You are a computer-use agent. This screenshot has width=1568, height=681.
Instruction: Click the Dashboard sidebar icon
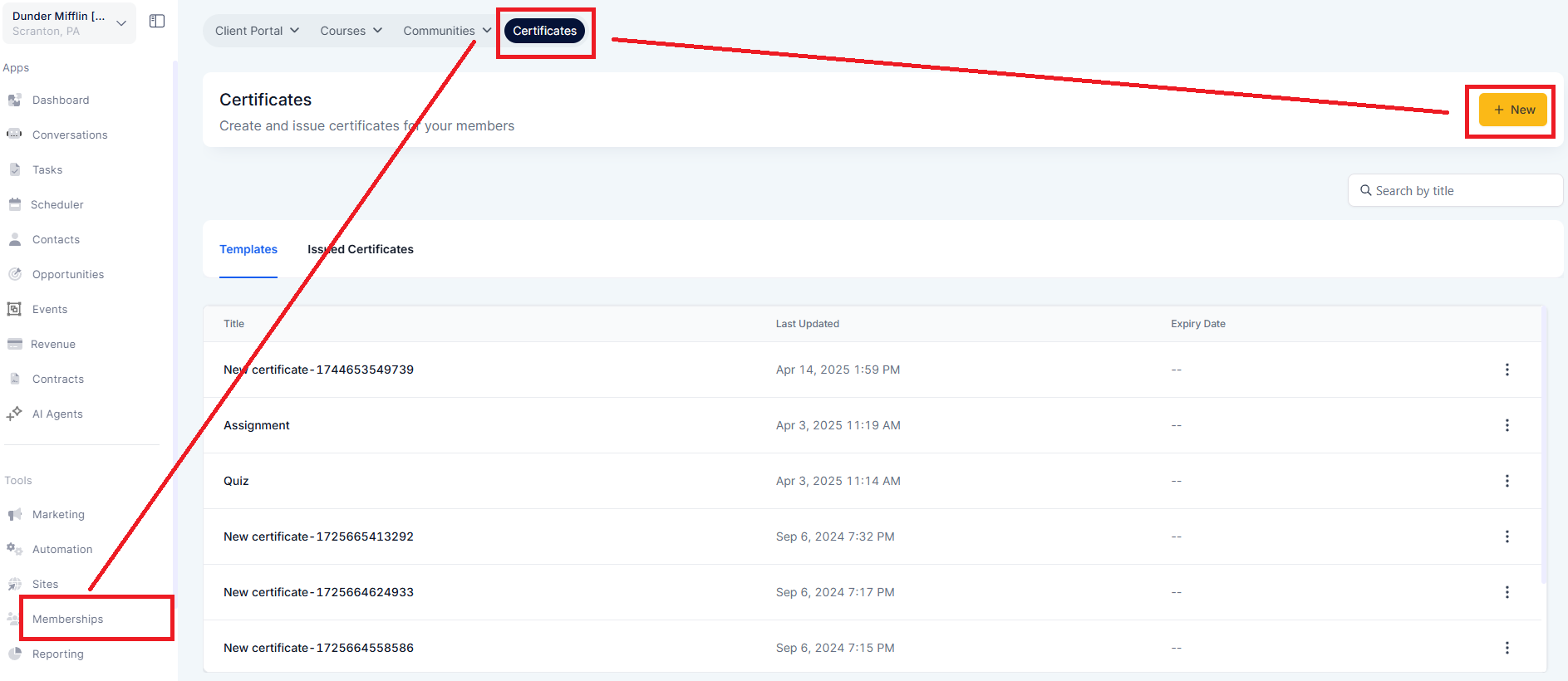[15, 100]
